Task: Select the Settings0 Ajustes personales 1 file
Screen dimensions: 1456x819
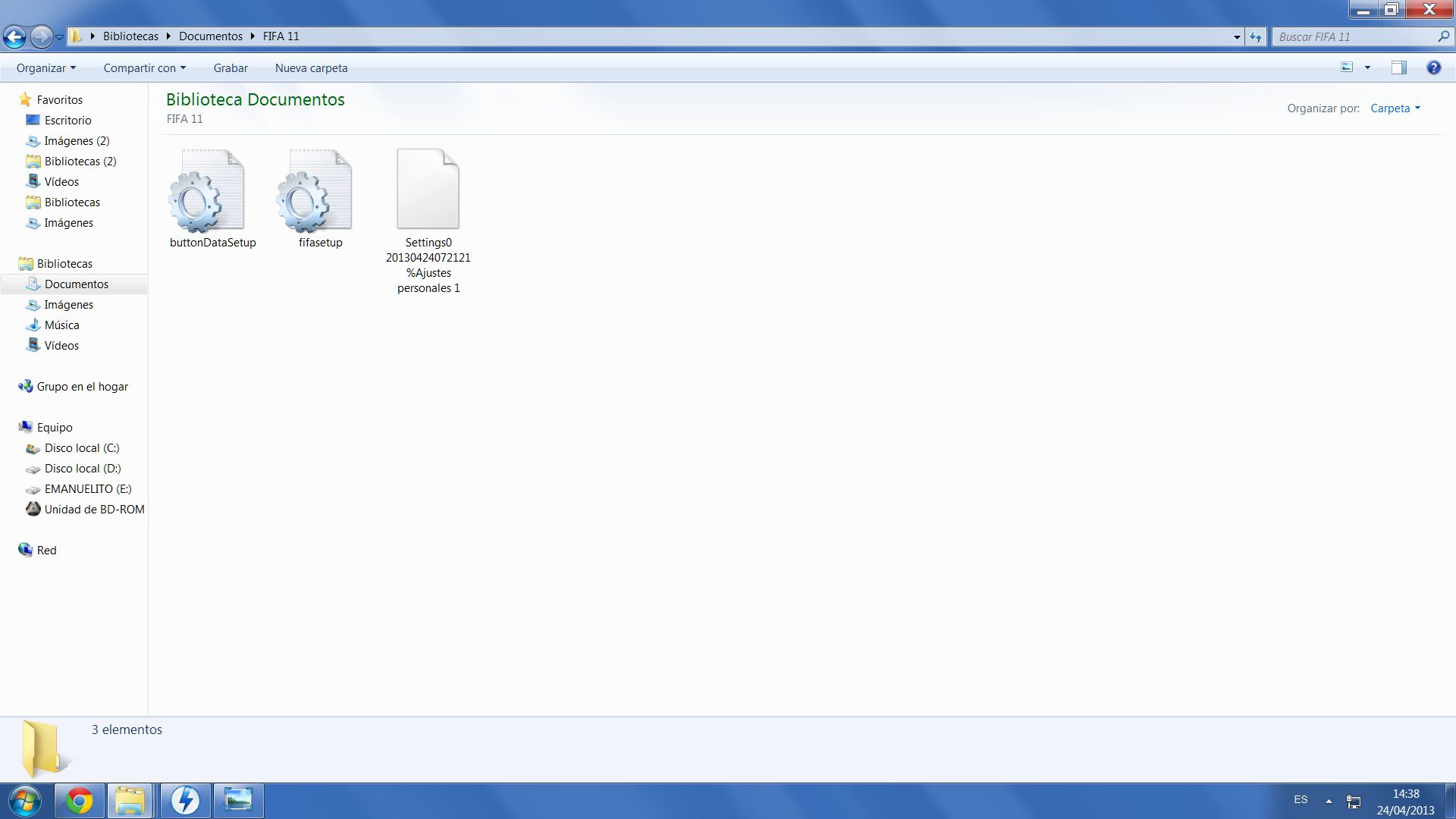Action: [x=428, y=221]
